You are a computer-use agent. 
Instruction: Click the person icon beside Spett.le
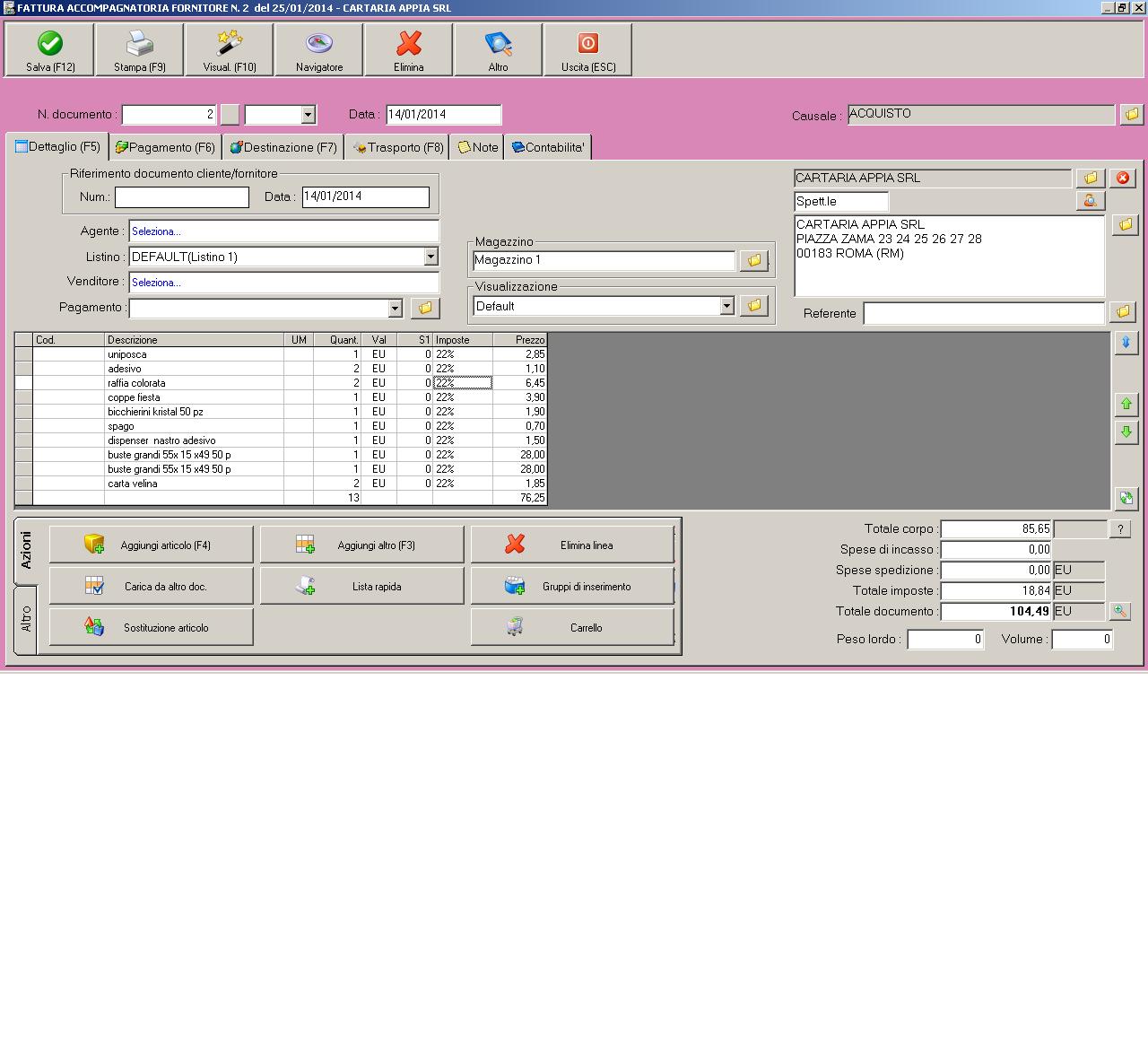coord(1091,201)
